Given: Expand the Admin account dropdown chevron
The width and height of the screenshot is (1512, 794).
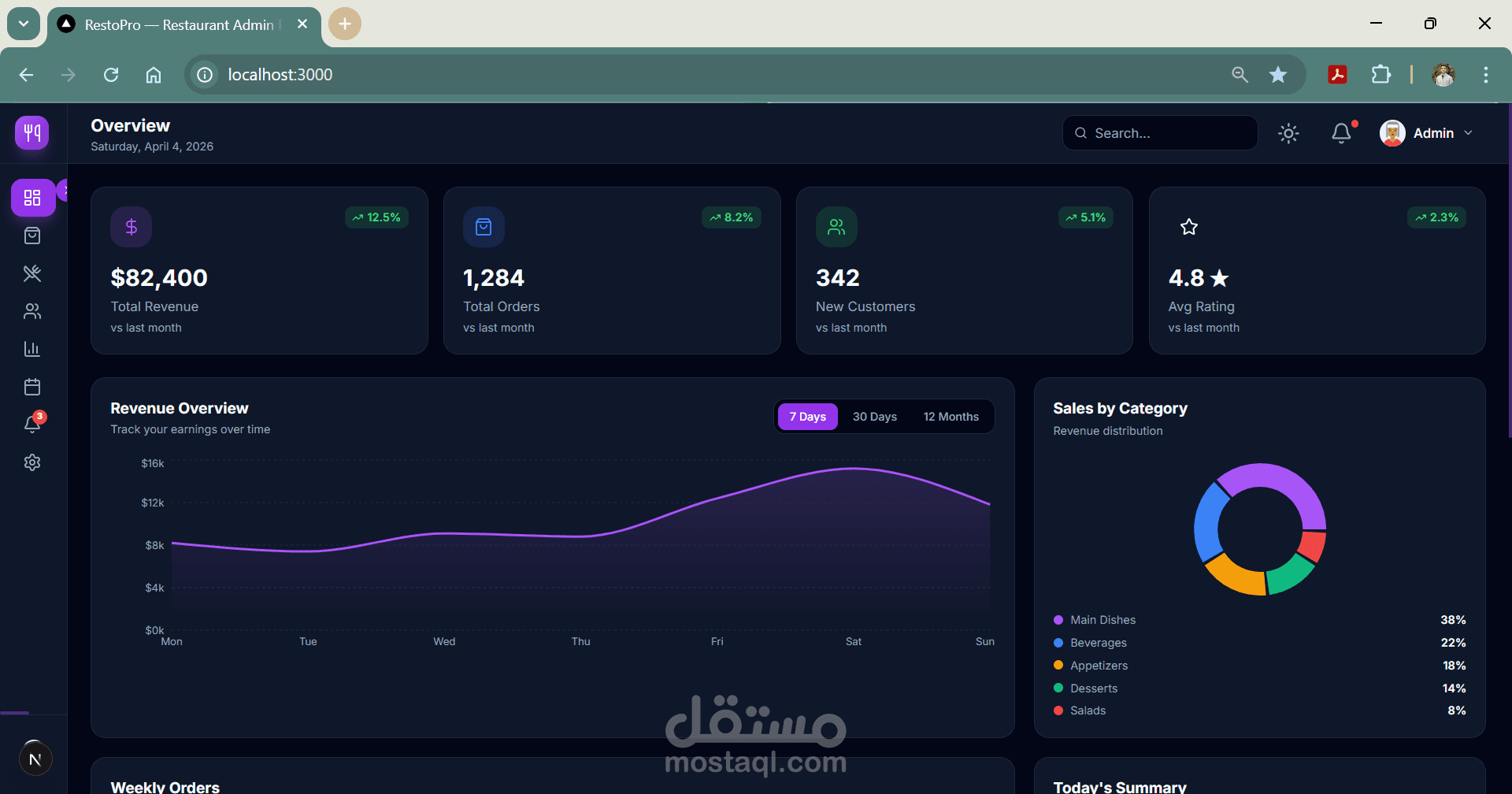Looking at the screenshot, I should click(1468, 133).
